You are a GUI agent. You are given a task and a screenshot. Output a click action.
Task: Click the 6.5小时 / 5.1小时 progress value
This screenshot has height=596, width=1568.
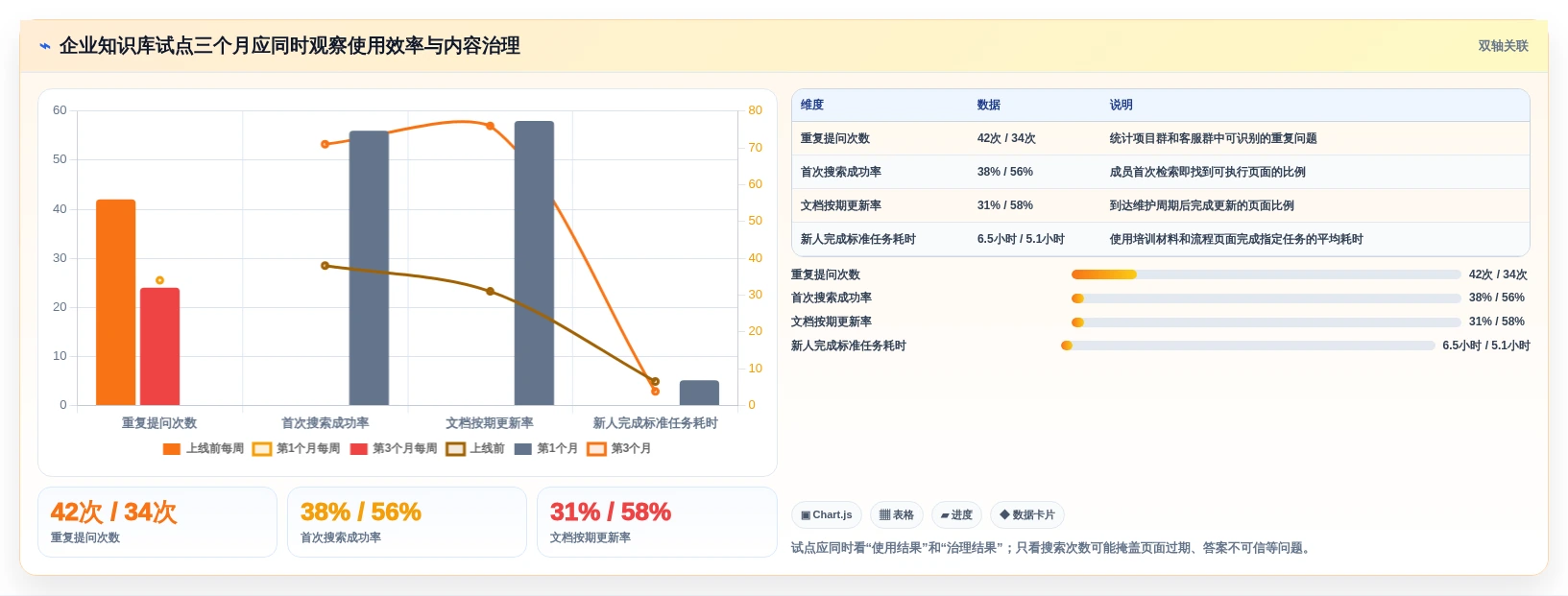(1486, 346)
